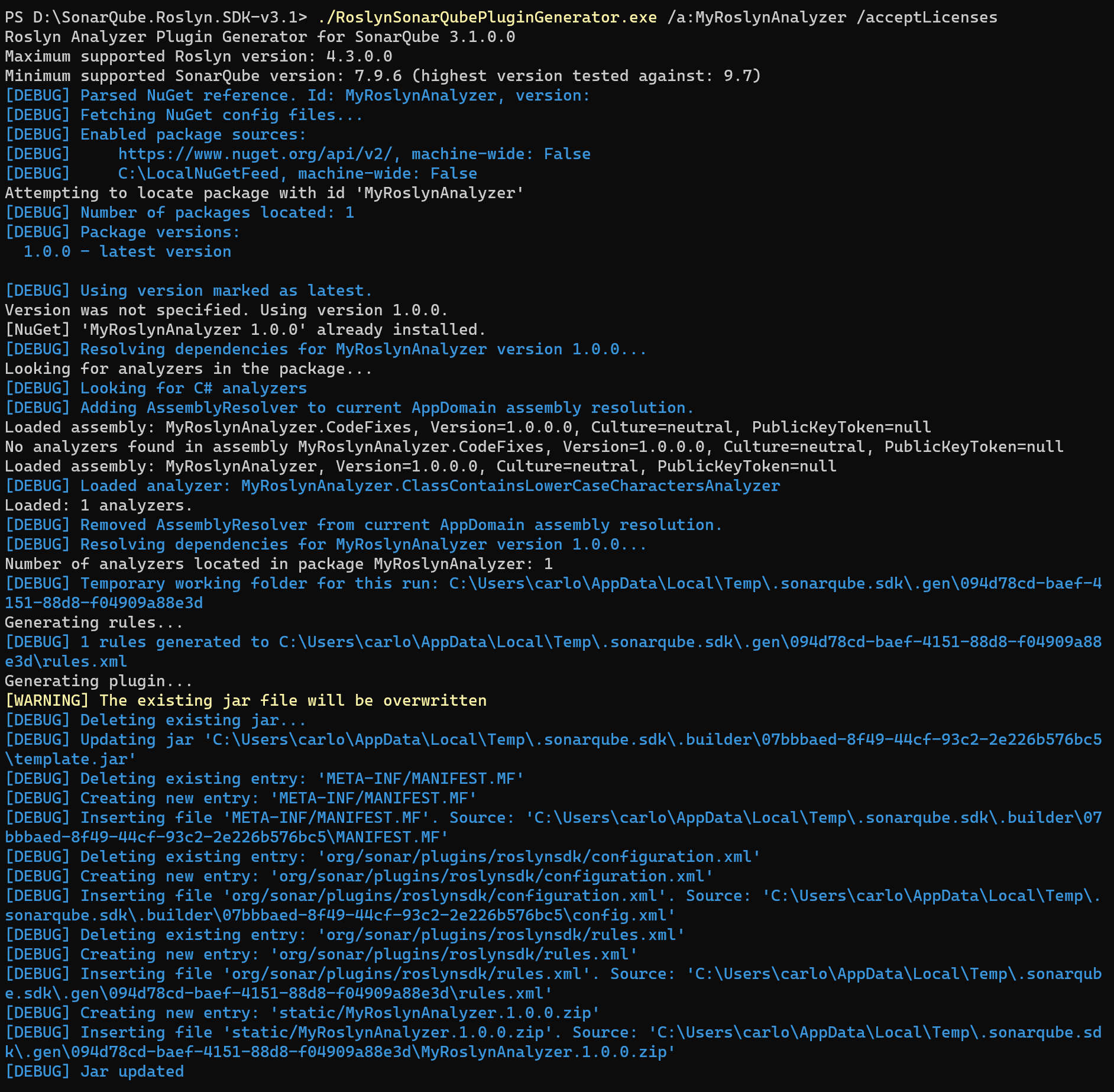Click the 'Loaded assembly: MyRoslynAnalyzer, Version' line

click(x=421, y=466)
